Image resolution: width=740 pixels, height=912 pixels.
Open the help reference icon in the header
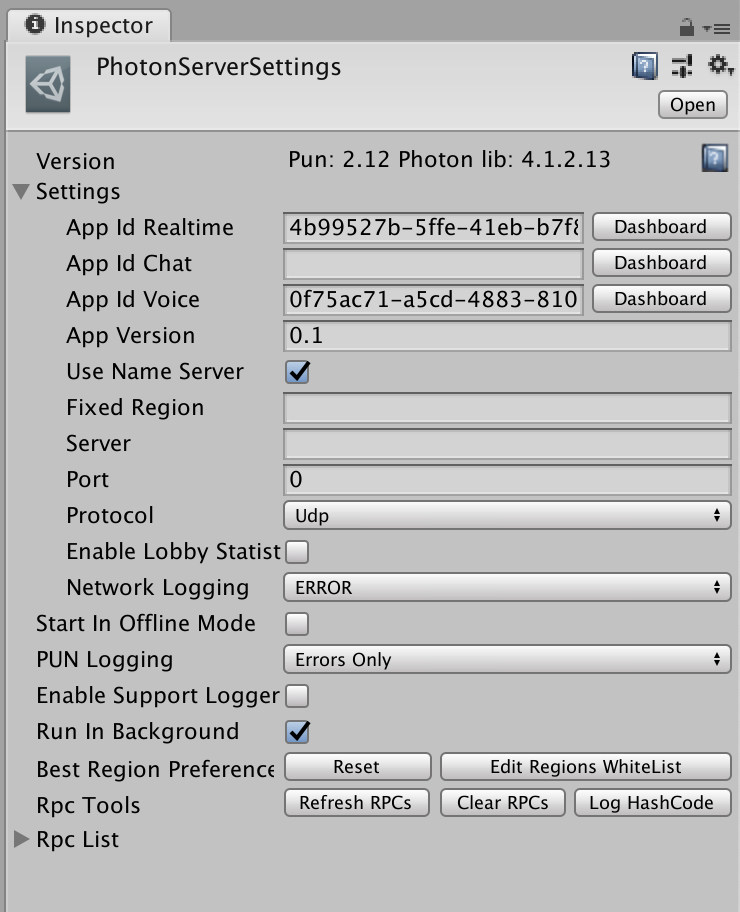pos(645,66)
